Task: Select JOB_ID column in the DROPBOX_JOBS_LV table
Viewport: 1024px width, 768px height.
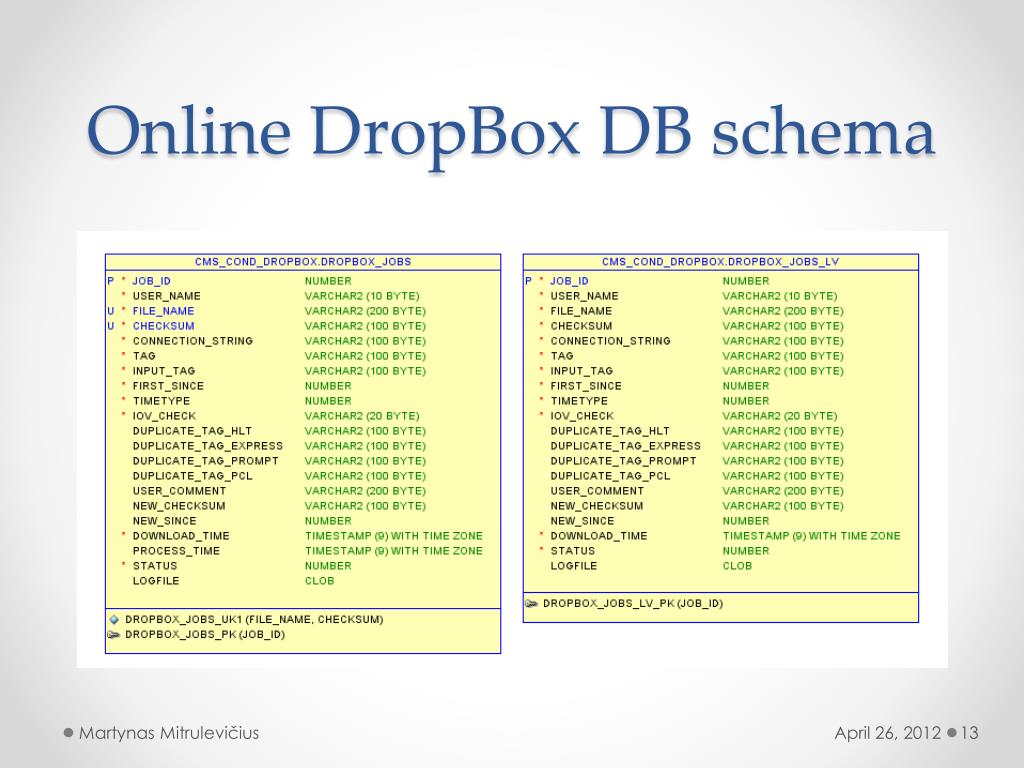Action: pos(569,281)
